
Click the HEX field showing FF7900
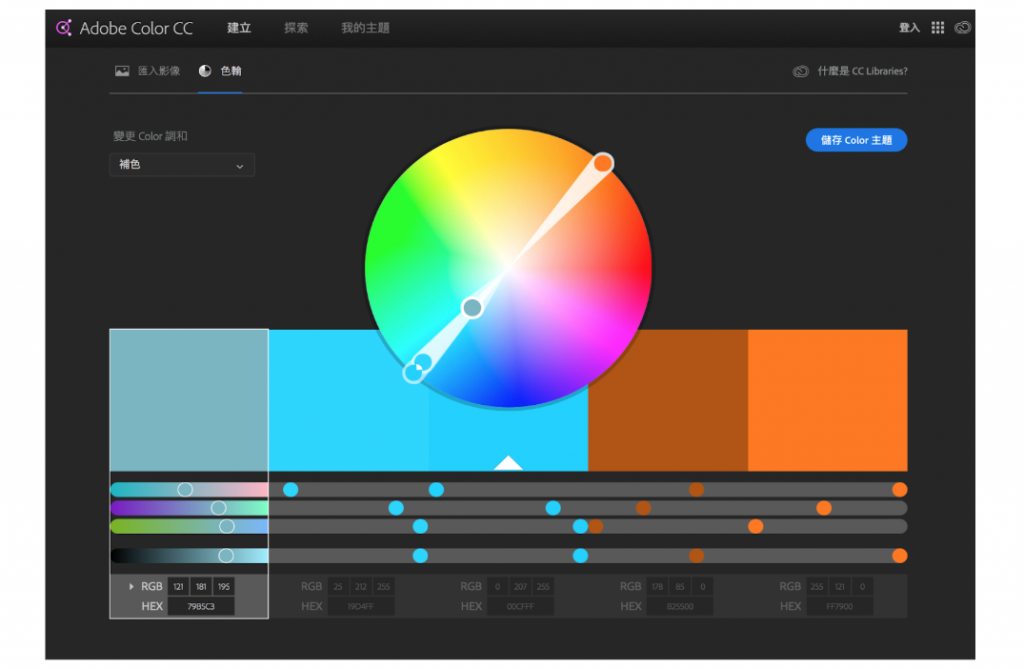click(x=839, y=606)
